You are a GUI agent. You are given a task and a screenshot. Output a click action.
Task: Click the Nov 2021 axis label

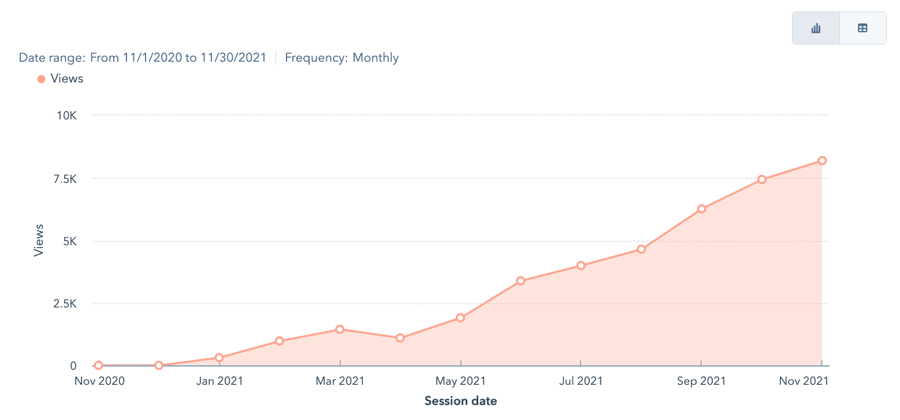(x=806, y=381)
